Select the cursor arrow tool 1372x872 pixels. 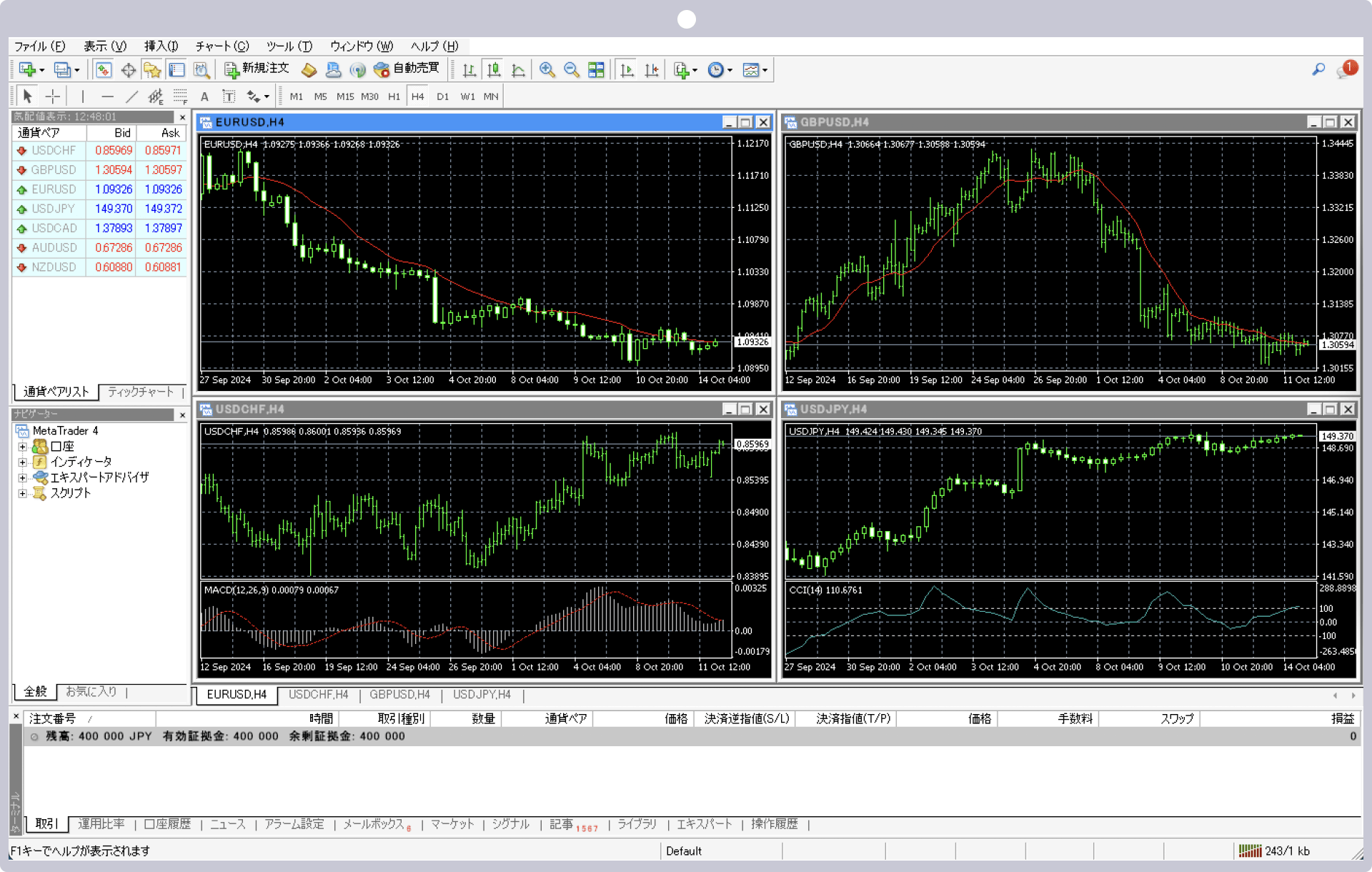(x=27, y=96)
